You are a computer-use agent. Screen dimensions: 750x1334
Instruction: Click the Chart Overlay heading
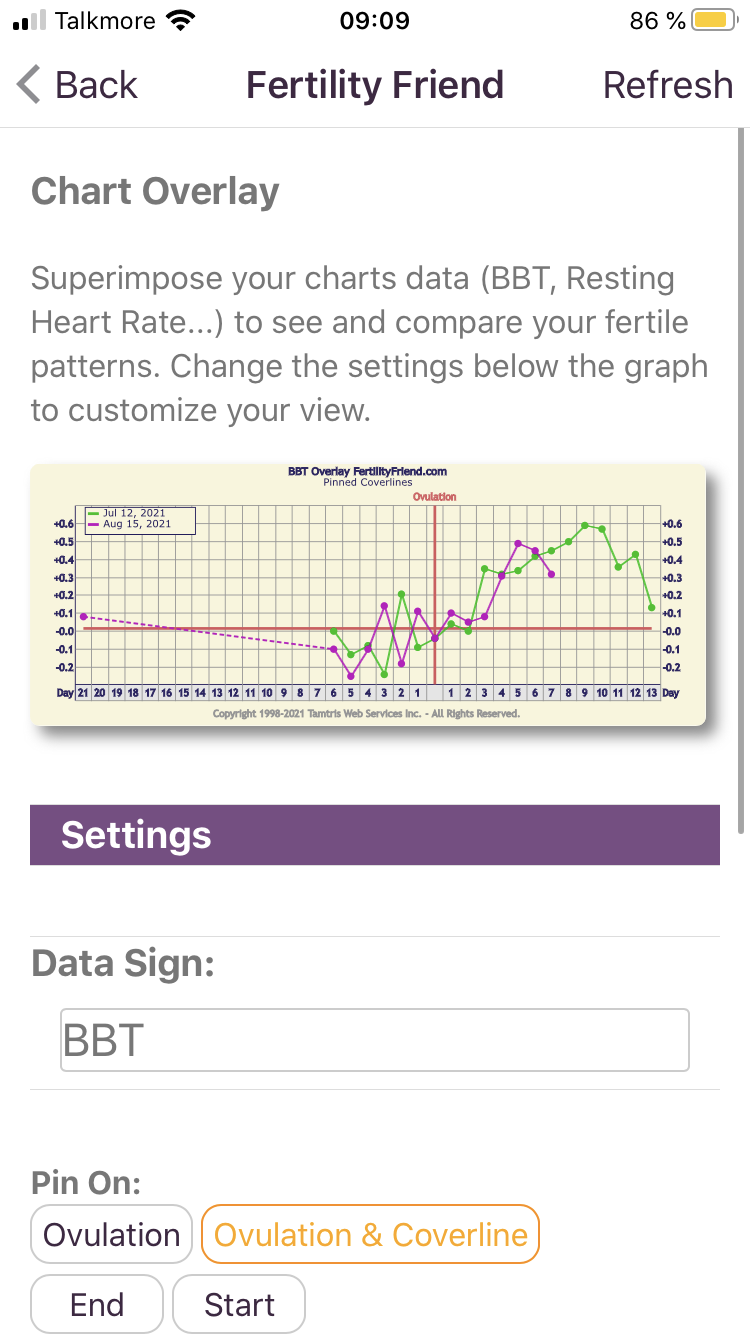pos(155,191)
